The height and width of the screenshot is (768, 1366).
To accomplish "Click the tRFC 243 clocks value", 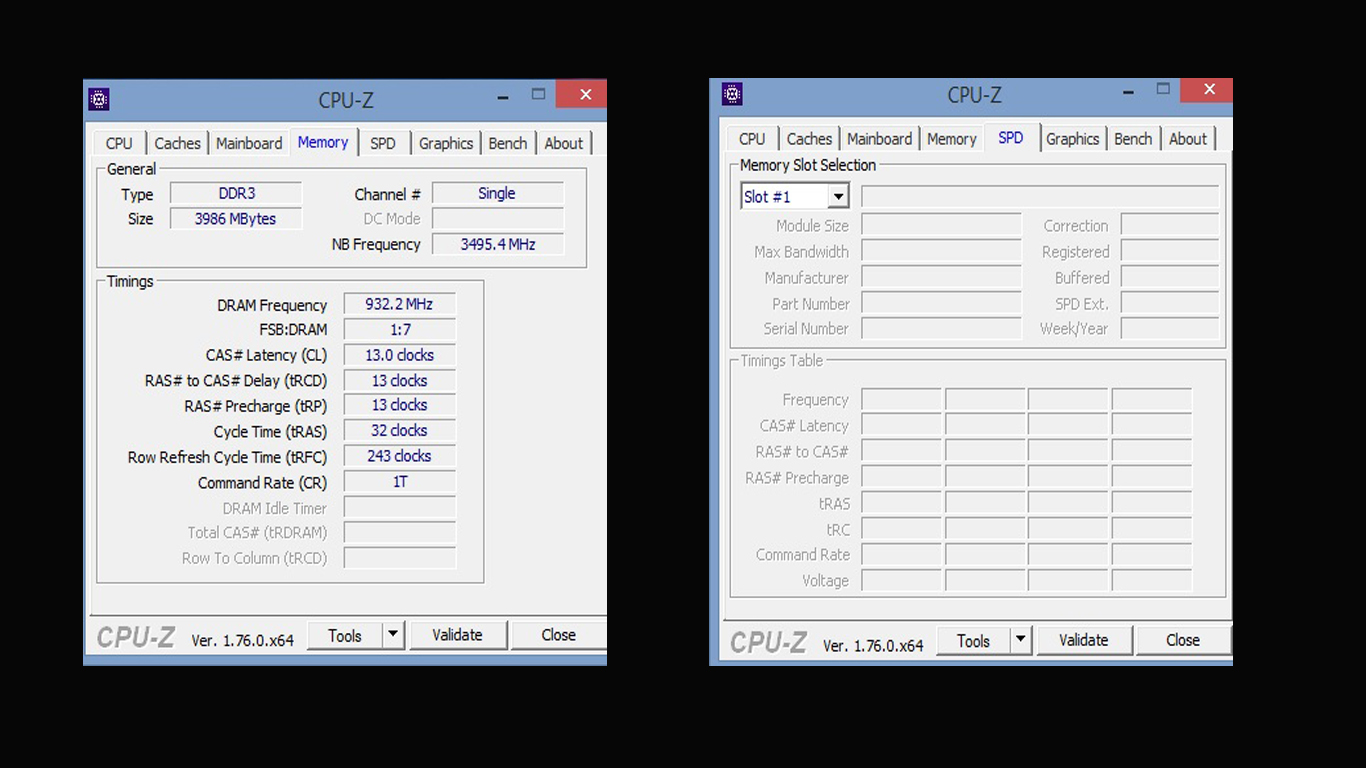I will (x=400, y=456).
